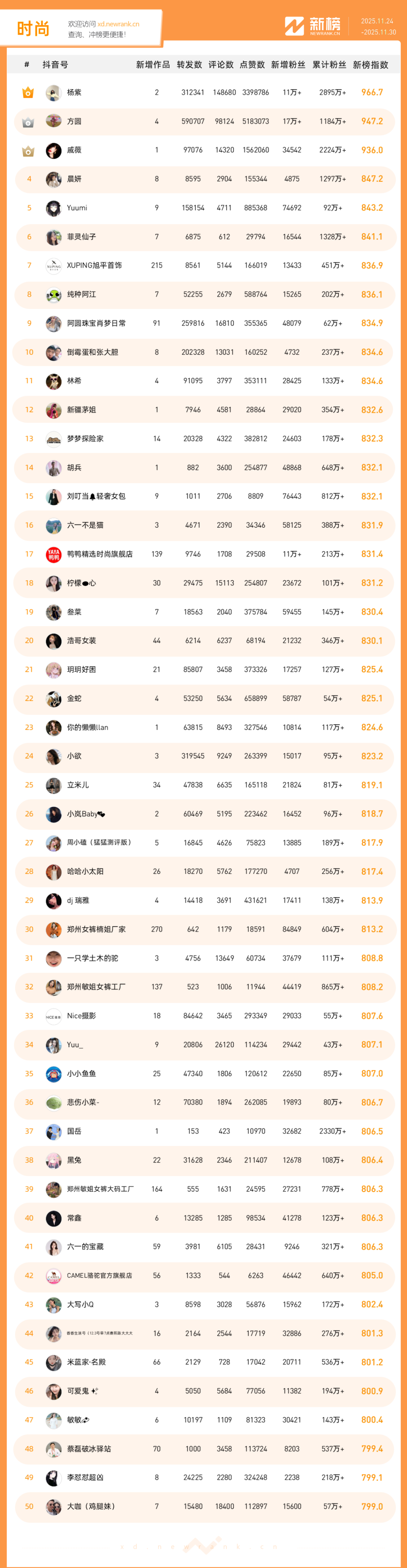
Task: Click the 小小鱼鱼 blue avatar
Action: (x=54, y=1074)
